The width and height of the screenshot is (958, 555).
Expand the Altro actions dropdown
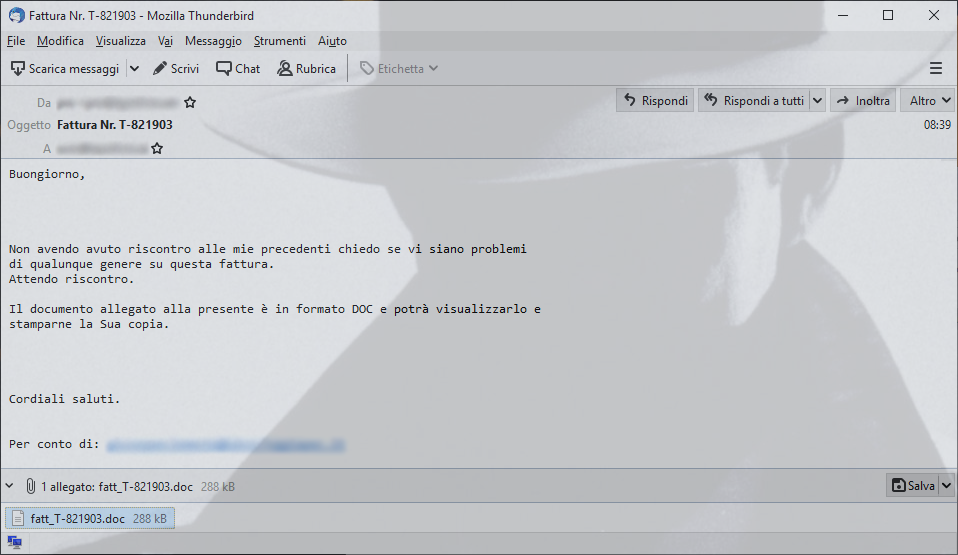(927, 101)
